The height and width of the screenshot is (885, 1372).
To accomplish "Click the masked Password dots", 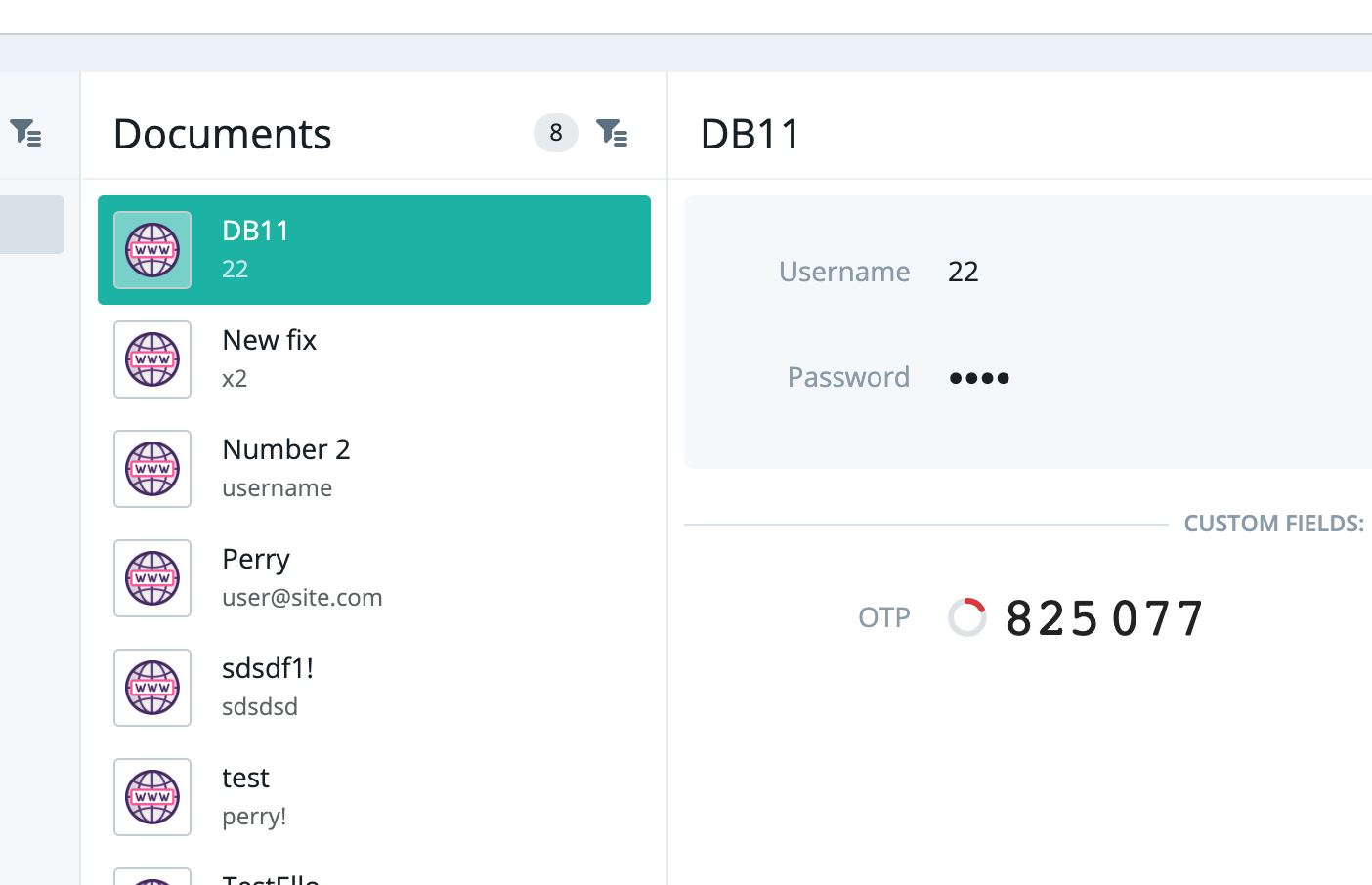I will (x=979, y=378).
